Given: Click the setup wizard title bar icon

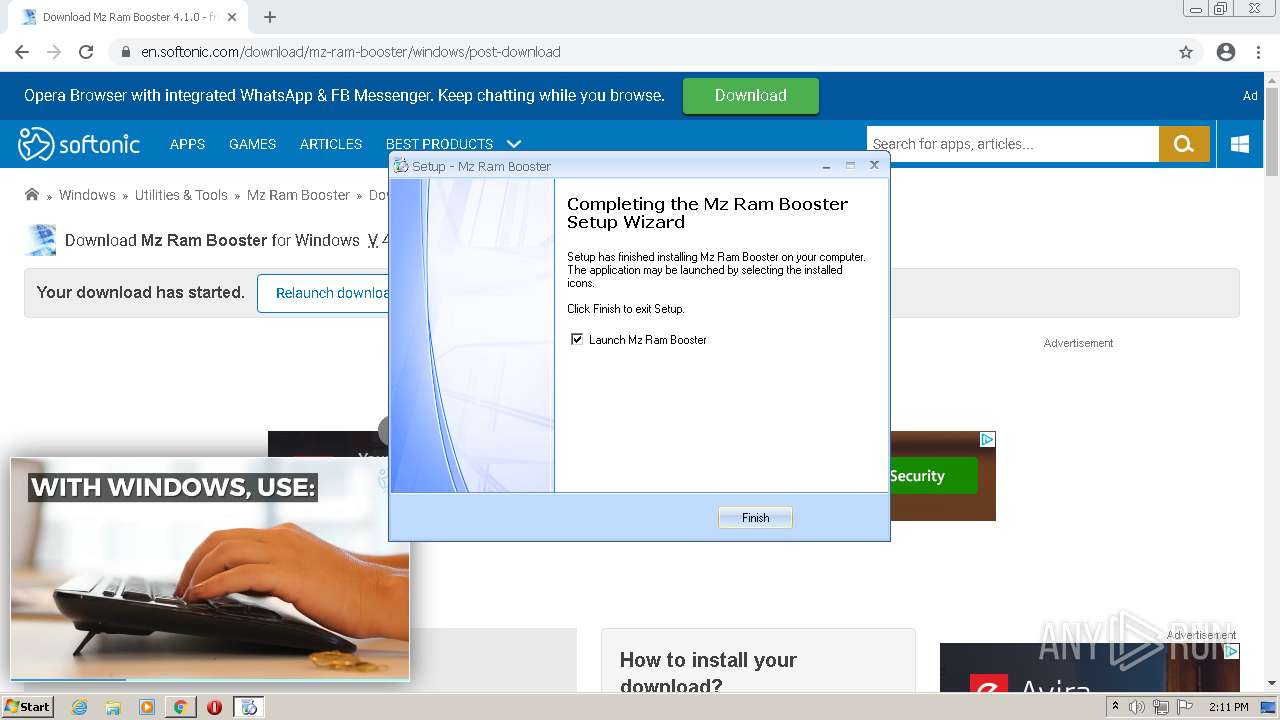Looking at the screenshot, I should pyautogui.click(x=401, y=166).
